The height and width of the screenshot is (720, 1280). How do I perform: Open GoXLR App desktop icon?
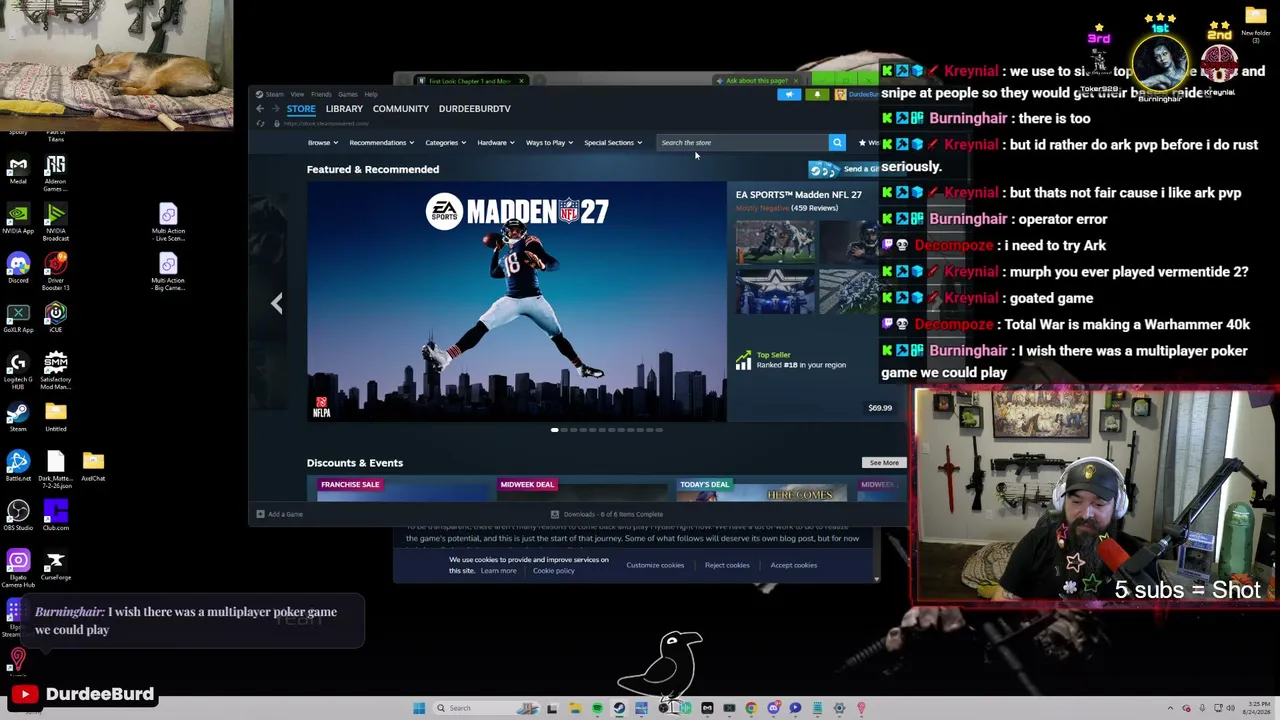coord(18,316)
